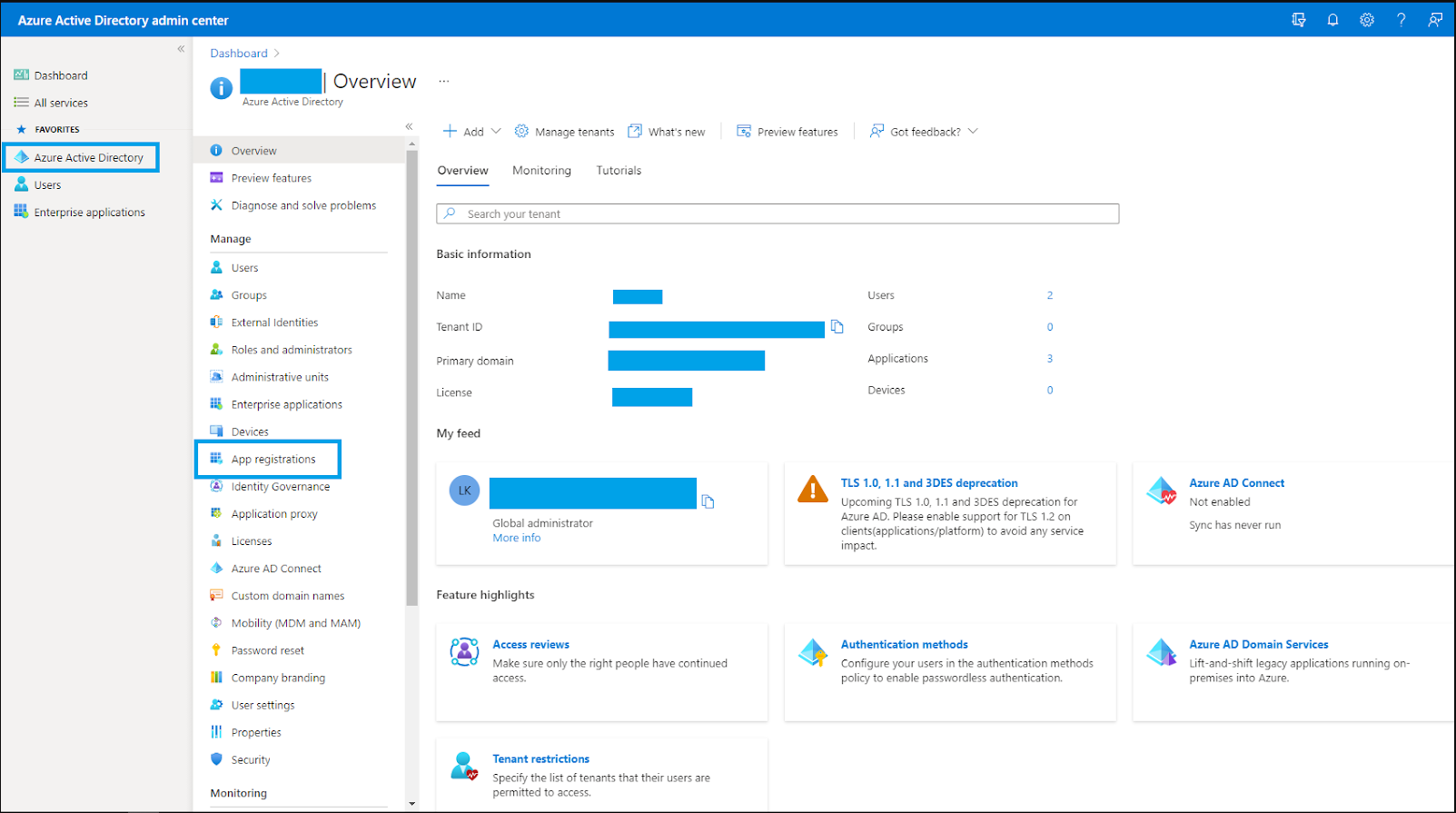Open the Users count link
Screen dimensions: 1456x813
coord(1050,295)
